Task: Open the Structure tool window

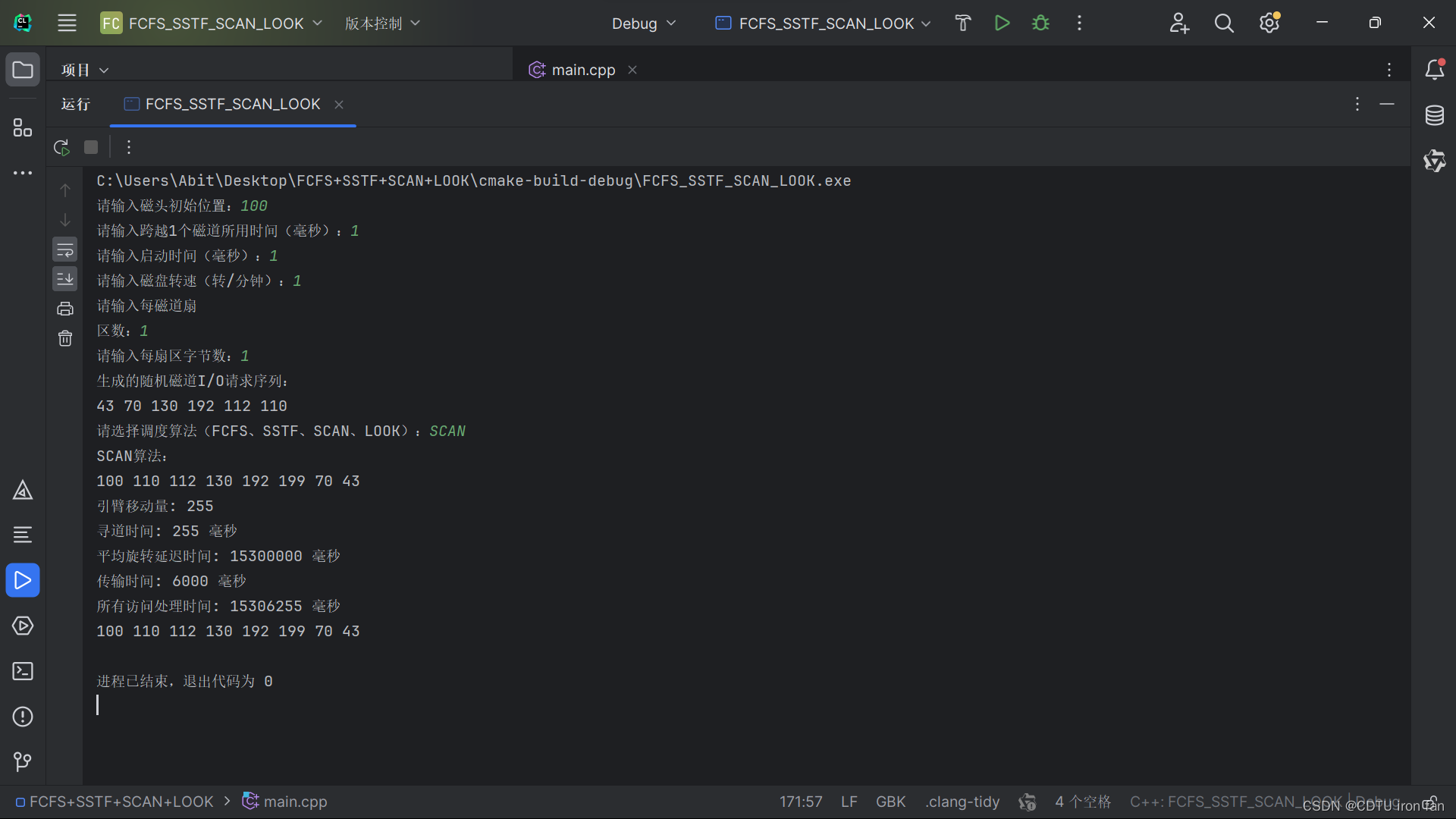Action: click(x=23, y=127)
